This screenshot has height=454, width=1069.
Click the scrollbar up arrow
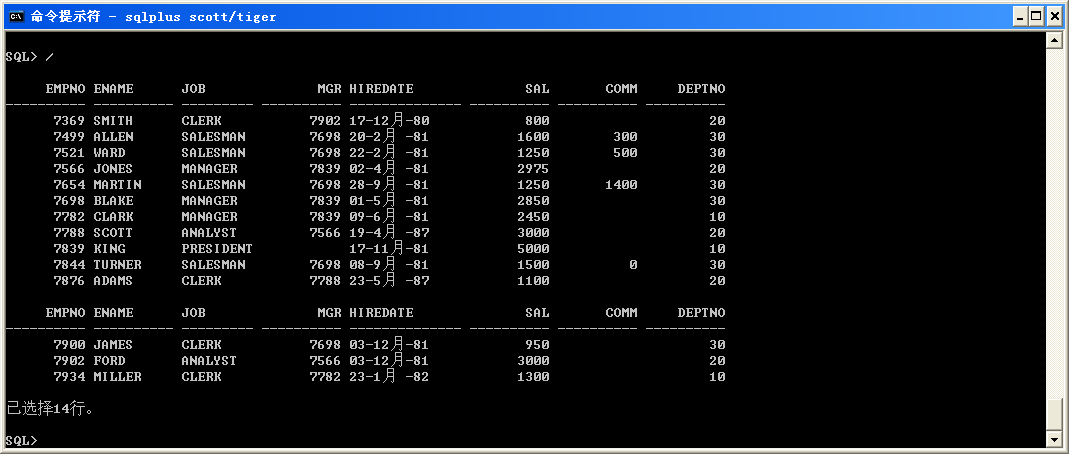pyautogui.click(x=1052, y=40)
